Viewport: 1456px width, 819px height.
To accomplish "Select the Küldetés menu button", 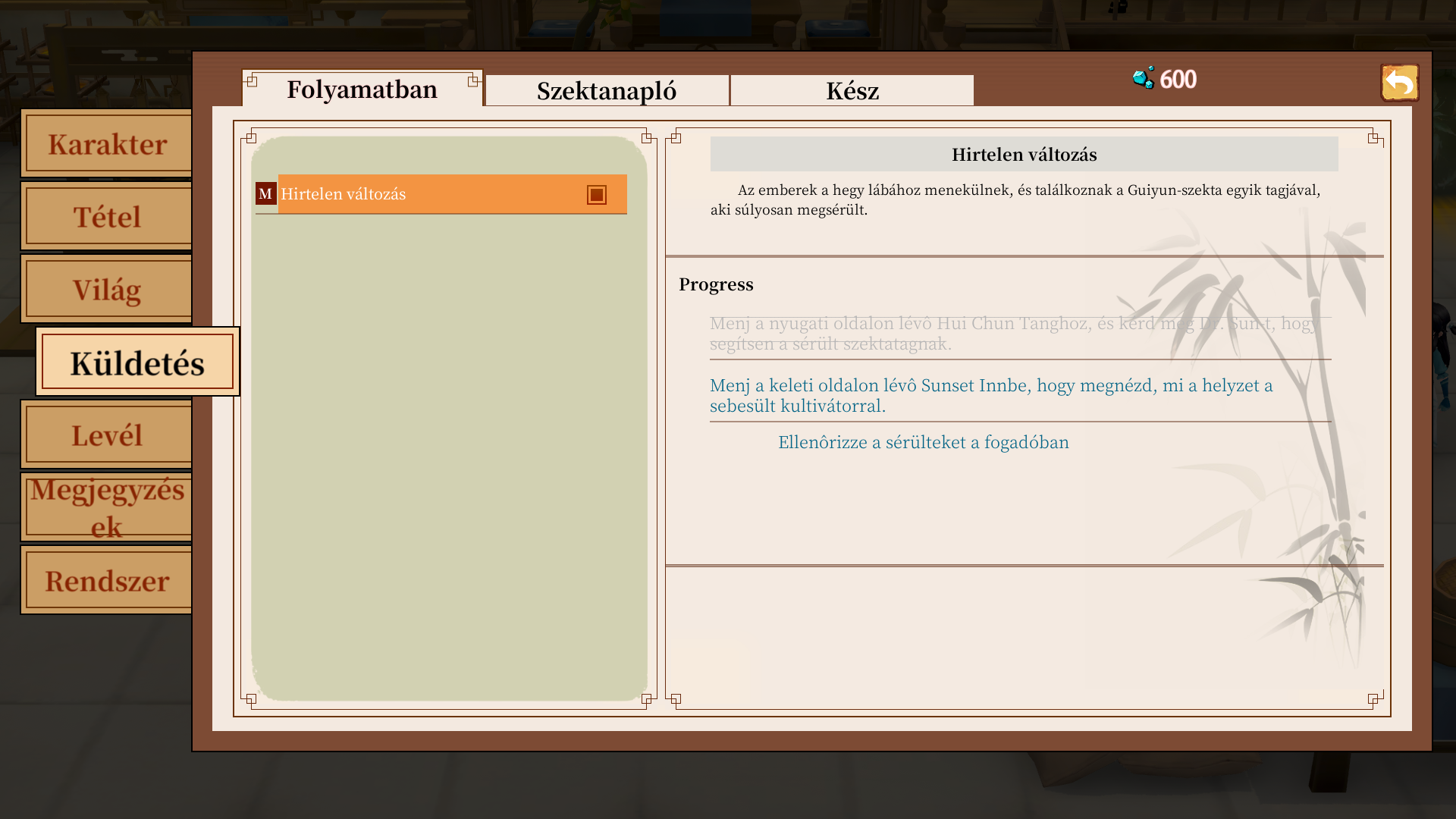I will click(137, 362).
